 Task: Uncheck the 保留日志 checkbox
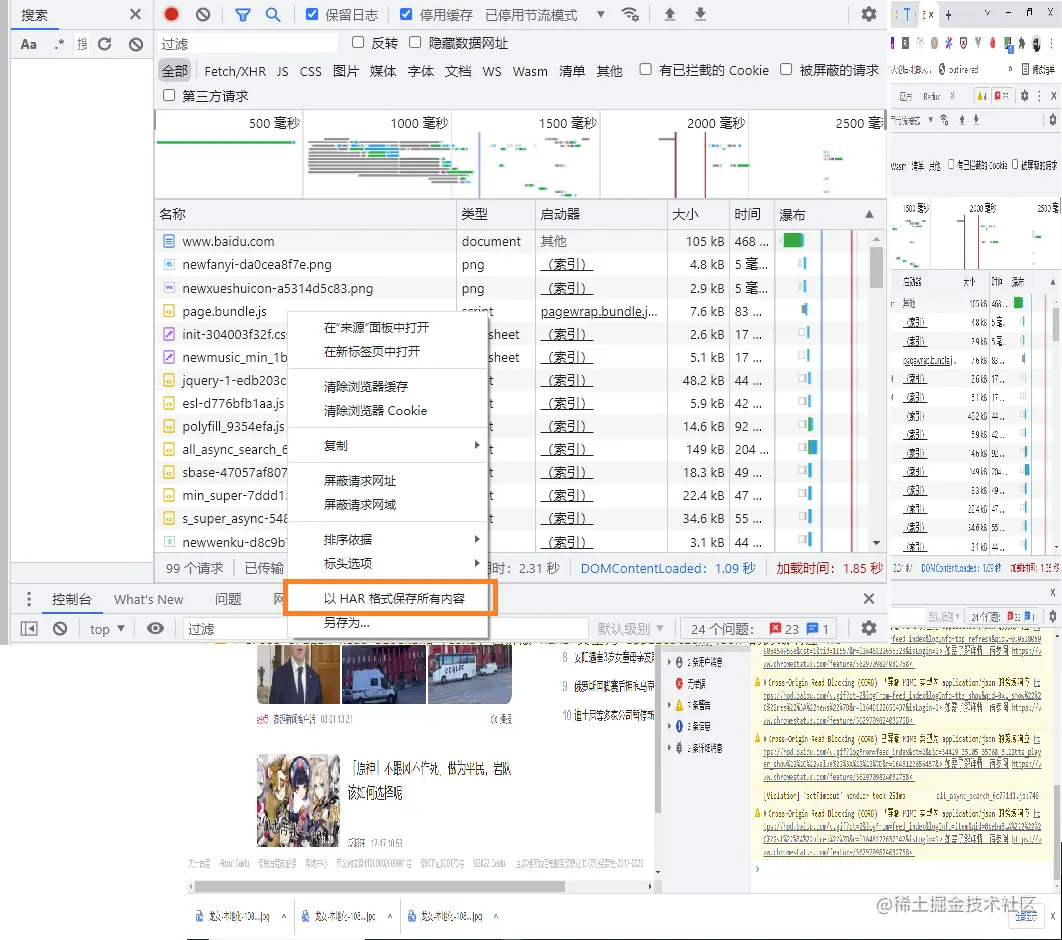tap(314, 14)
